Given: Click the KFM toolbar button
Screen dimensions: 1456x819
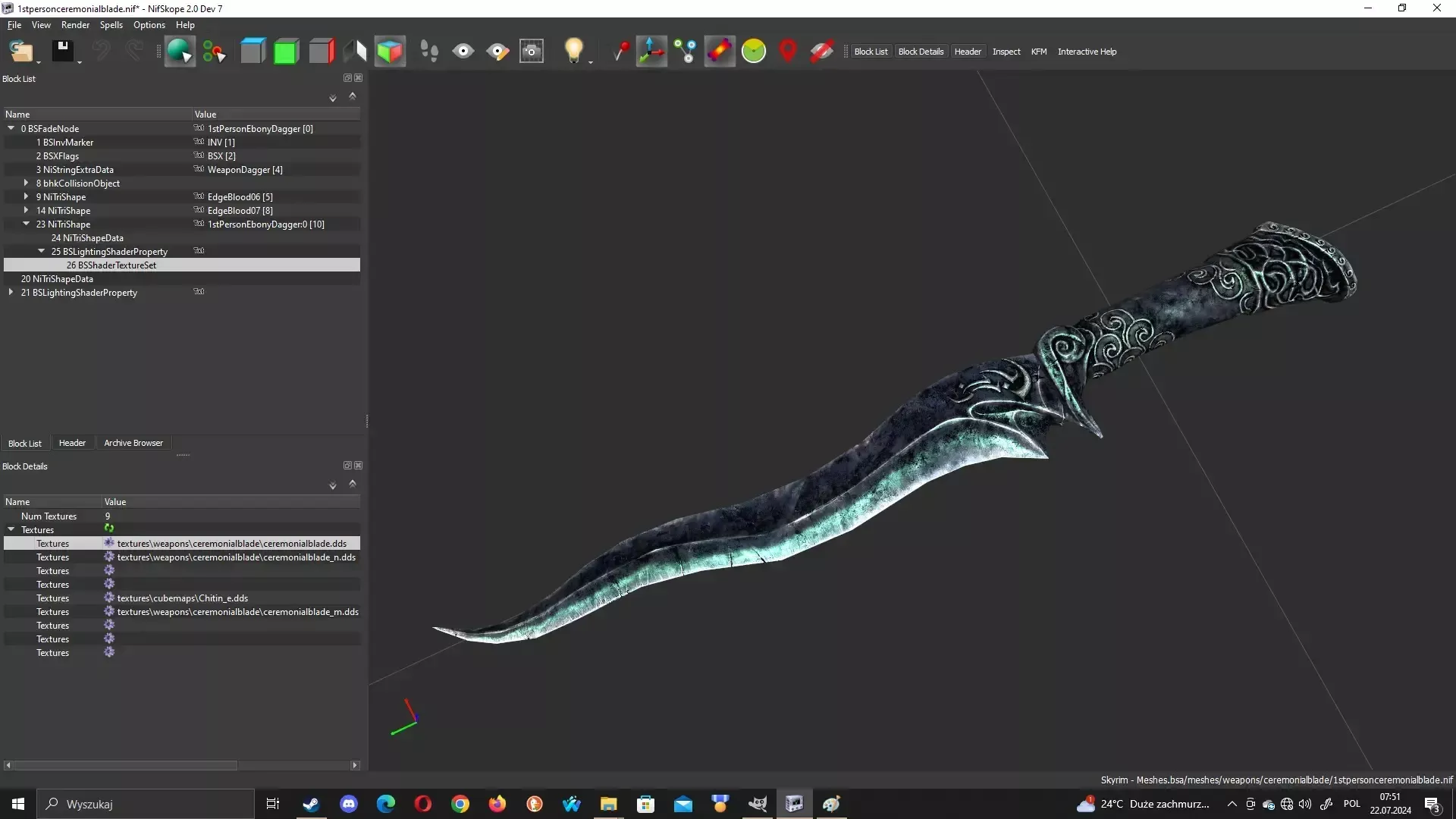Looking at the screenshot, I should [x=1039, y=52].
